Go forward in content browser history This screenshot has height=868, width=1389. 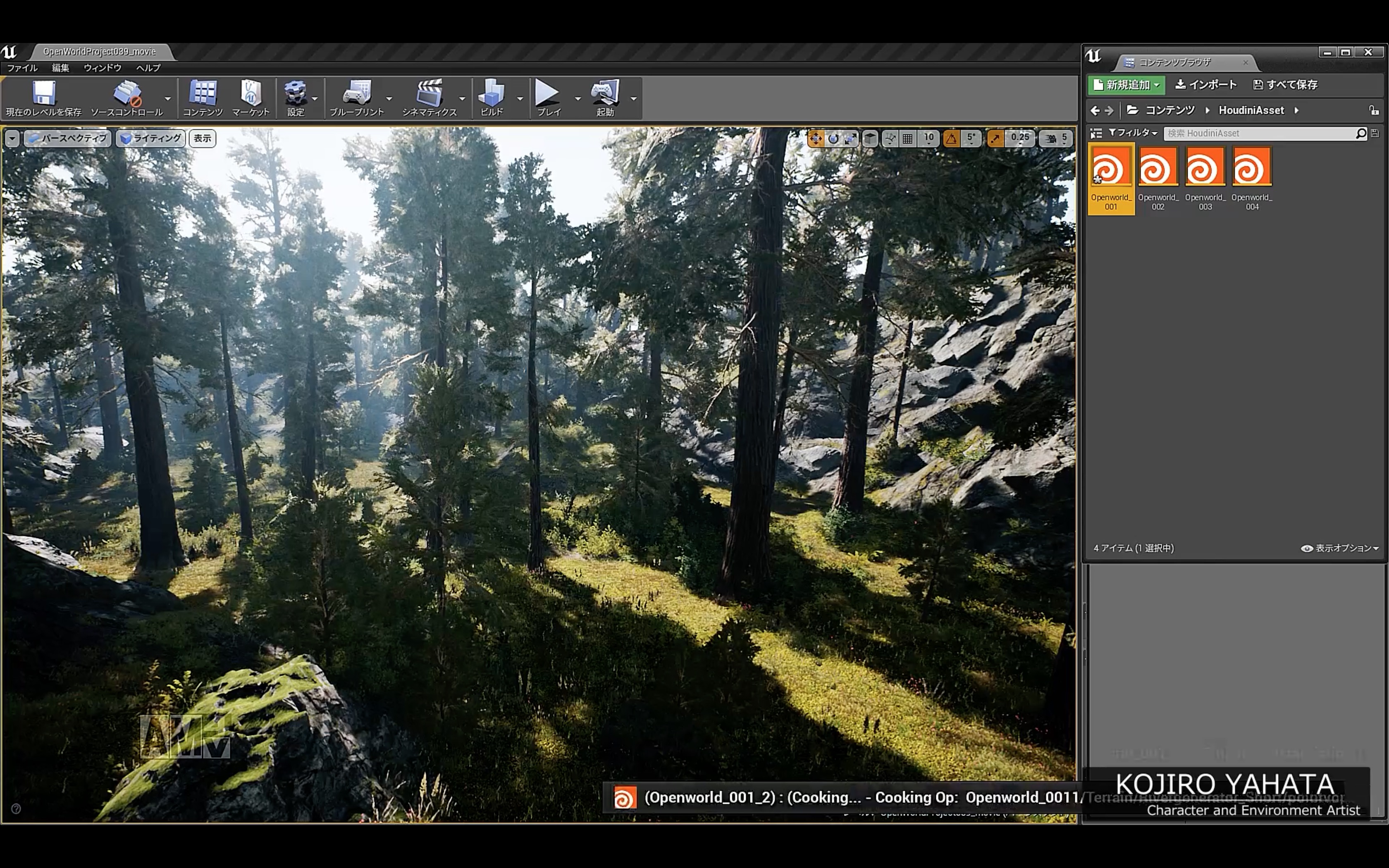click(1109, 110)
